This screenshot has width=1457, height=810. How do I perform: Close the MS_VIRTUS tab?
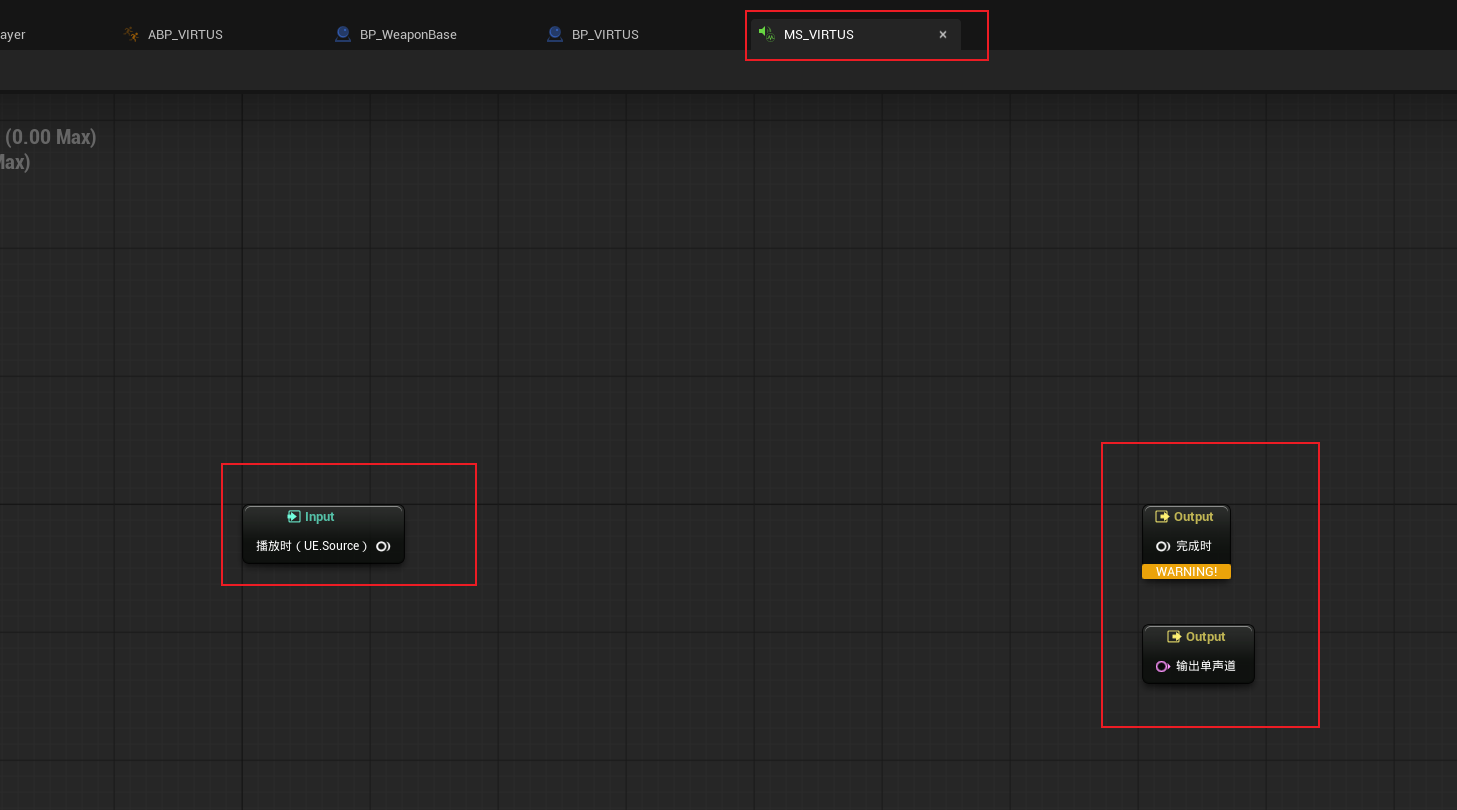point(942,34)
